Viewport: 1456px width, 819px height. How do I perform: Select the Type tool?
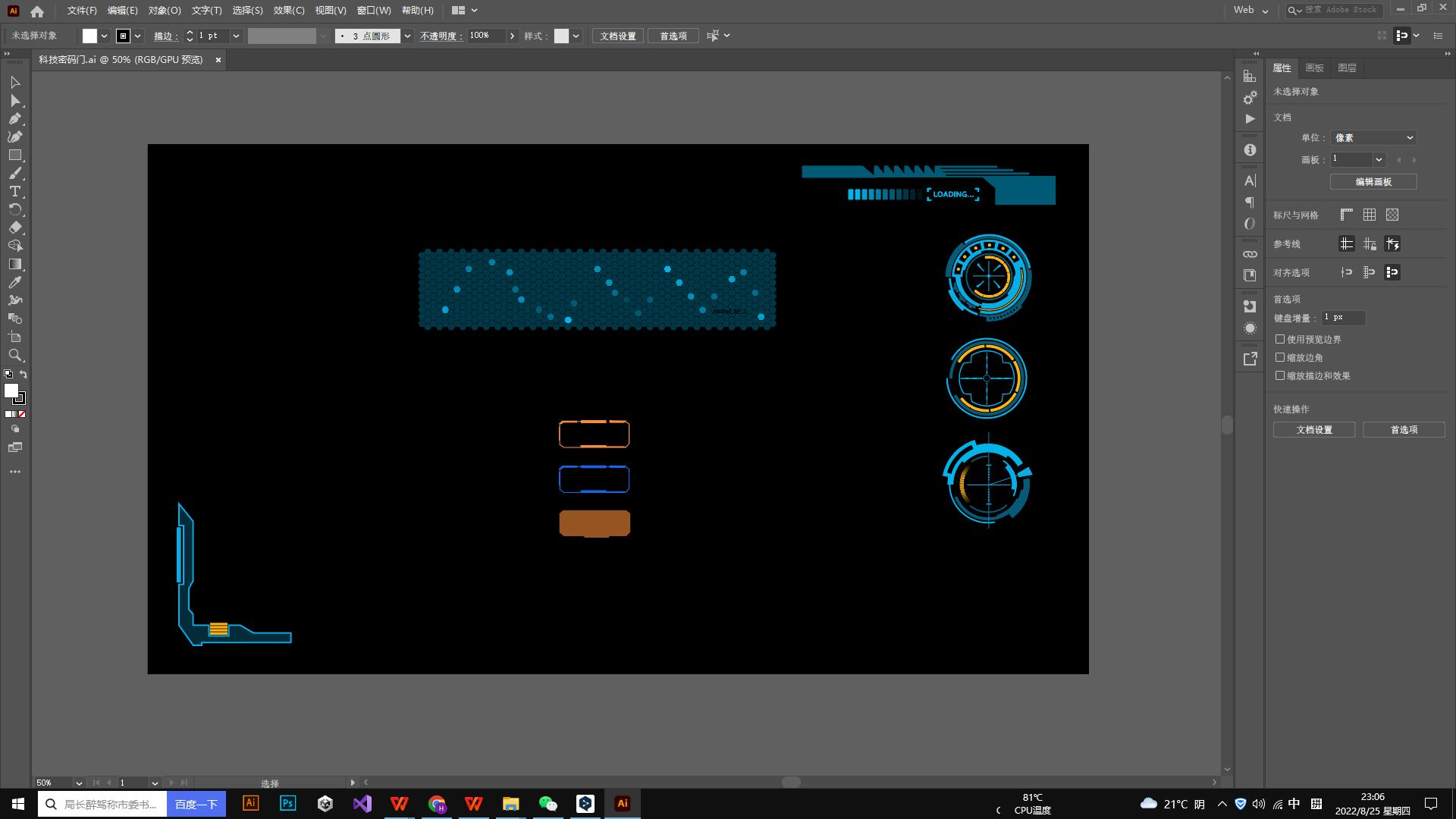15,191
